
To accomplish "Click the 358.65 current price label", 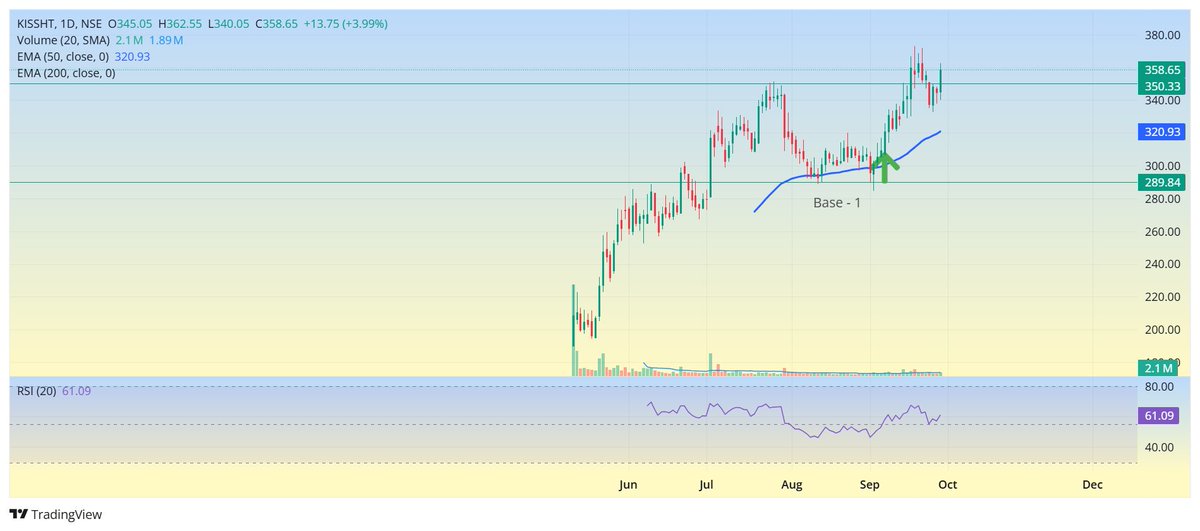I will 1163,70.
